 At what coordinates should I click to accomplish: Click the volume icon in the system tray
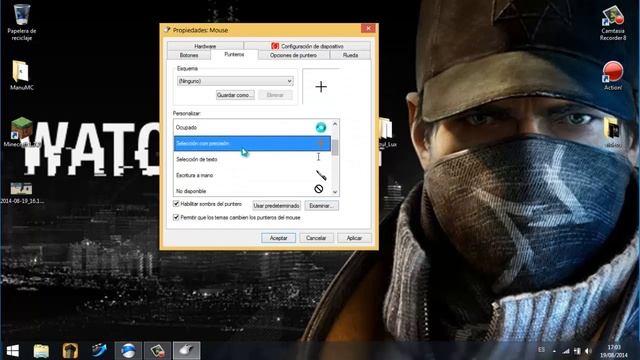(x=588, y=351)
